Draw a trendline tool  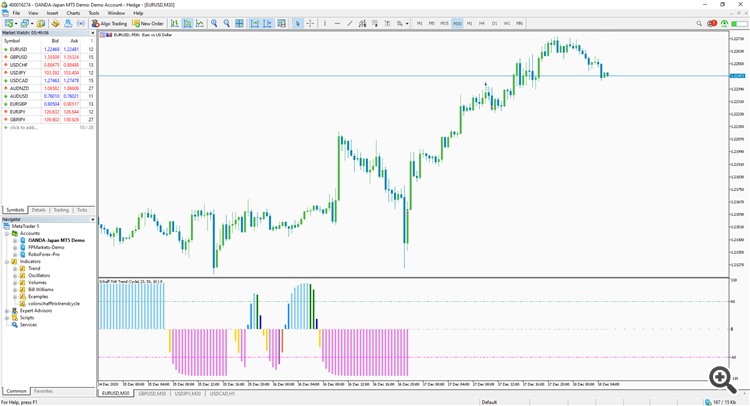pos(350,23)
